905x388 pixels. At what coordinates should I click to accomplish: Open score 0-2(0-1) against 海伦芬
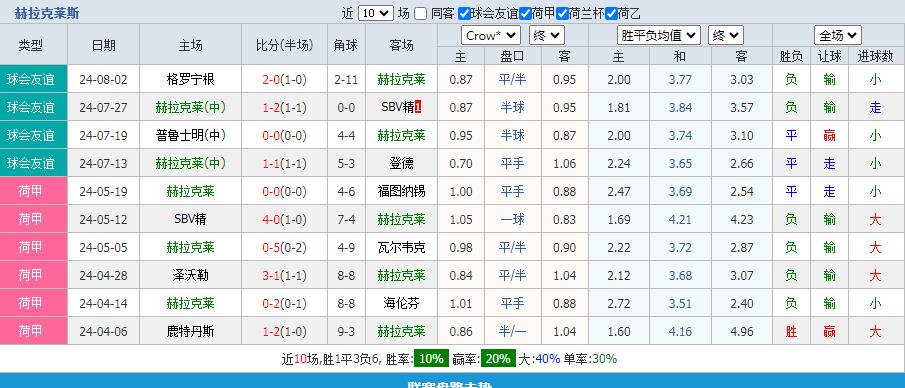point(285,303)
